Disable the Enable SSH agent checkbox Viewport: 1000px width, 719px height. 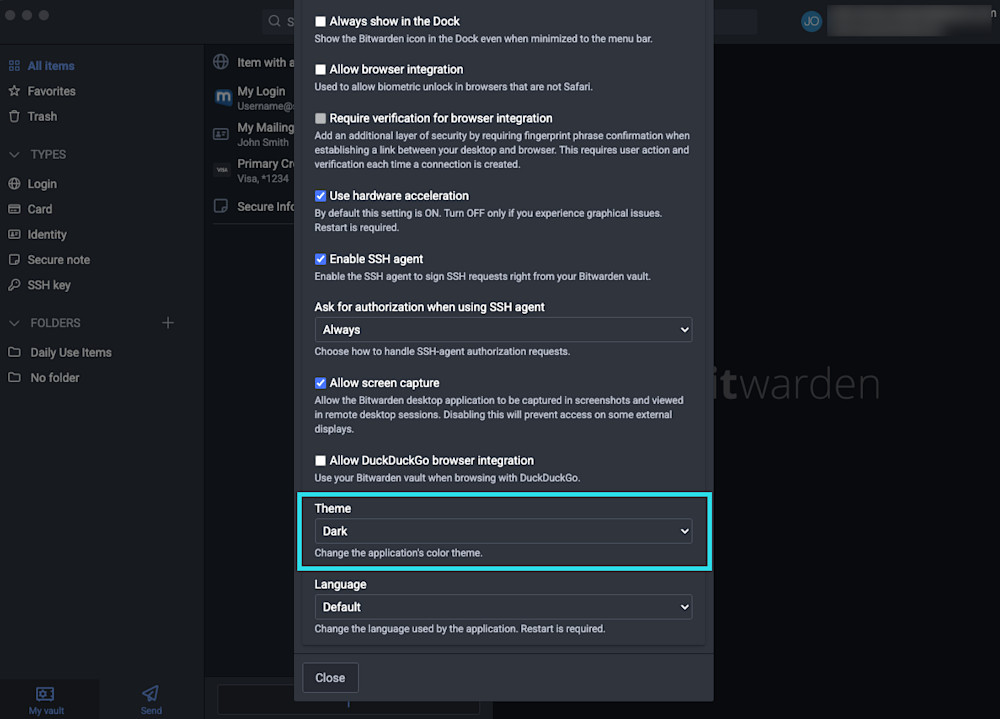[x=321, y=259]
